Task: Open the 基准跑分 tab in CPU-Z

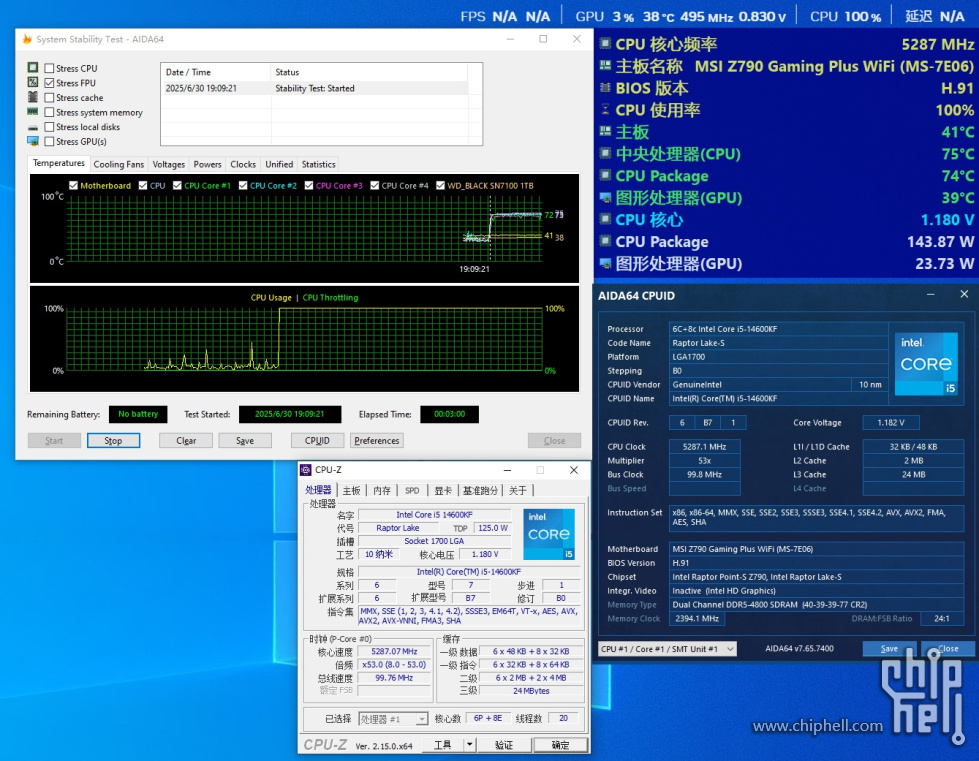Action: pos(480,491)
